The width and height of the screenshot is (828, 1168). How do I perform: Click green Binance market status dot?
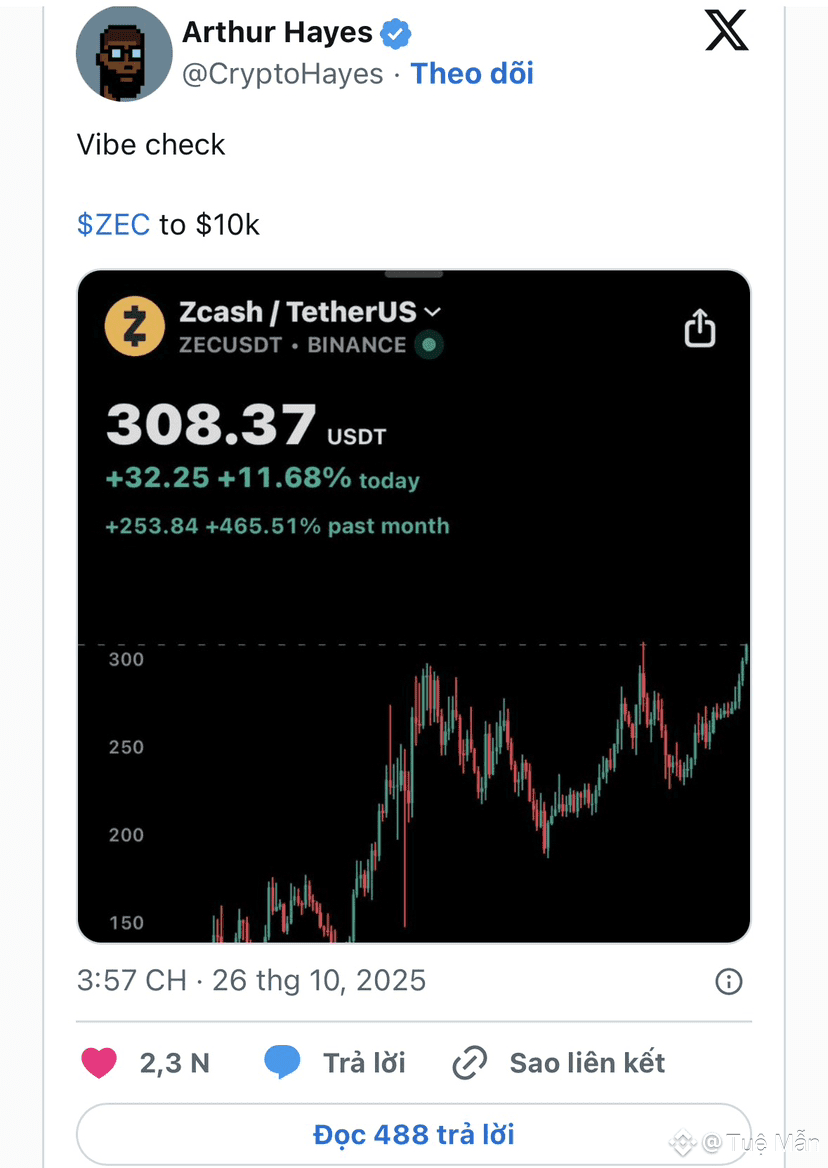429,346
